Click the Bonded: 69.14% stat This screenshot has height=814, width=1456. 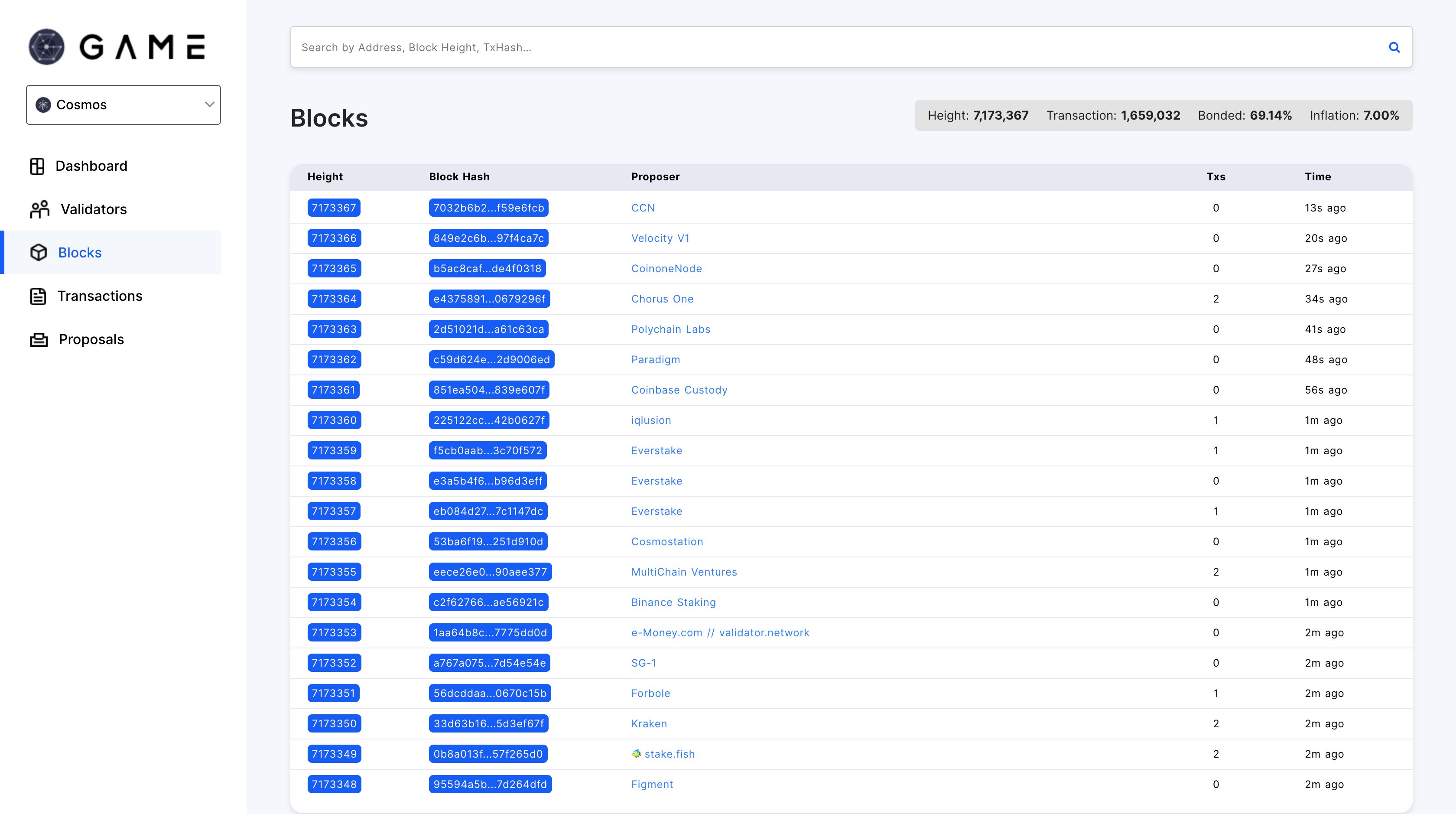[1245, 116]
